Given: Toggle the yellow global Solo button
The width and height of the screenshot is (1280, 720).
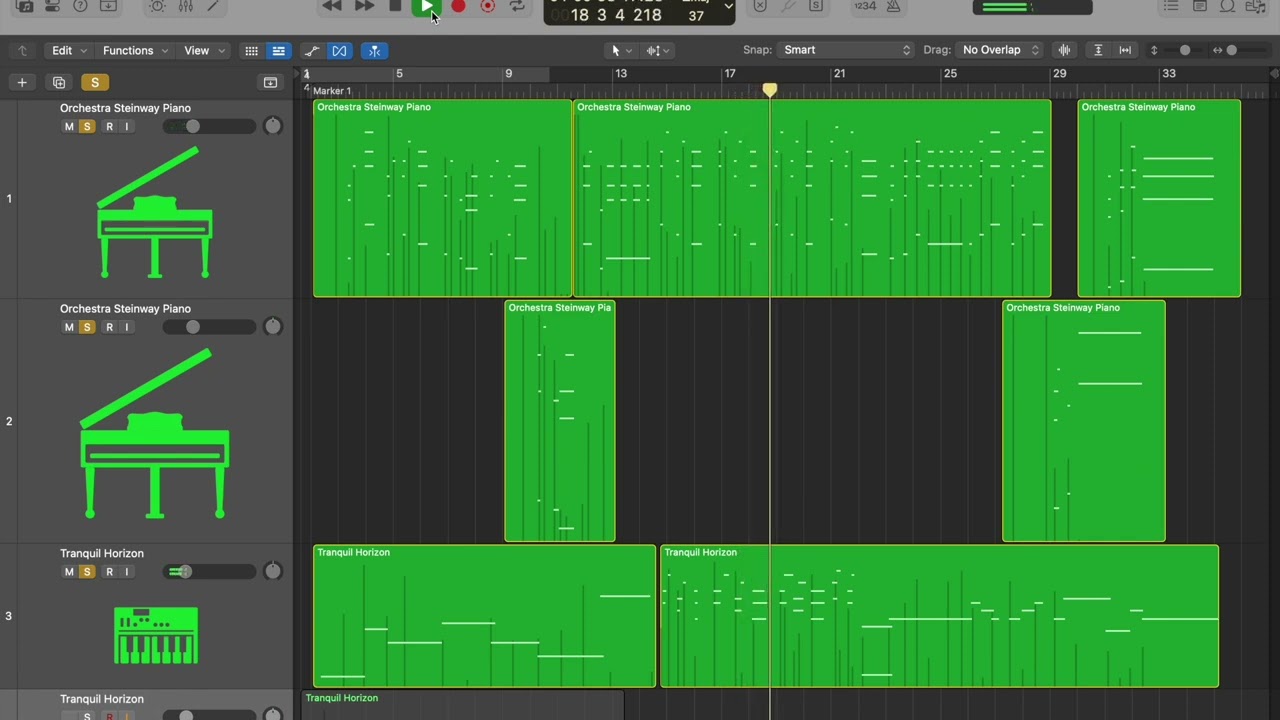Looking at the screenshot, I should [x=95, y=82].
